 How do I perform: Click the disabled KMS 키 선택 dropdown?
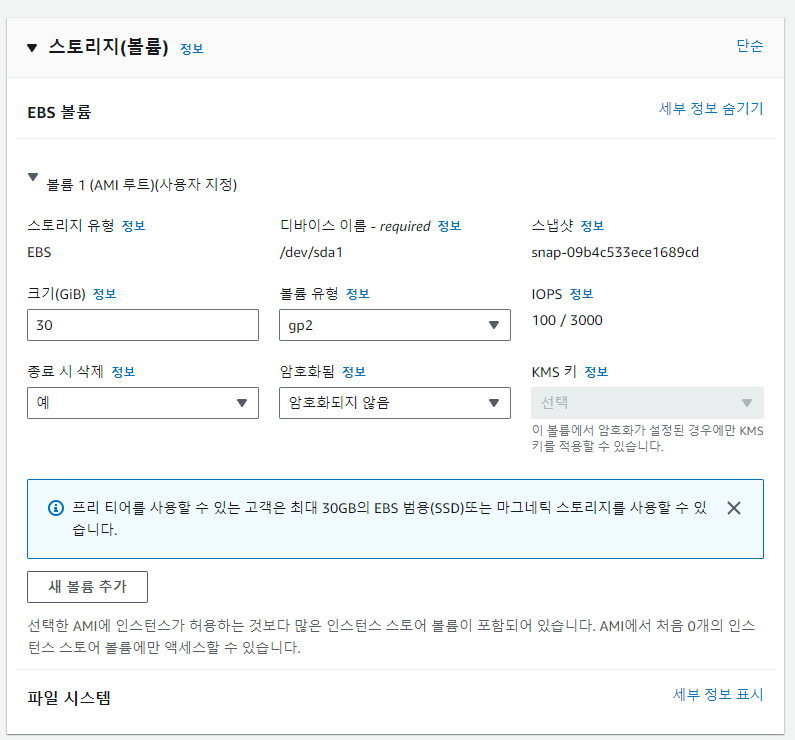point(647,403)
